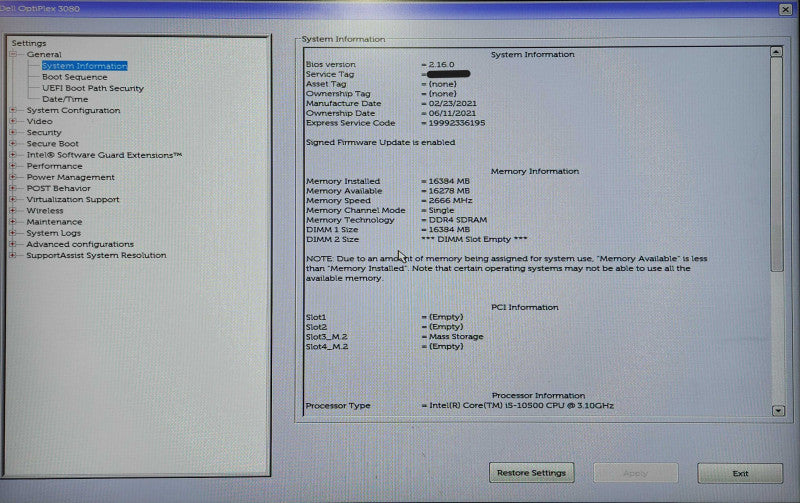Expand the Performance node
800x503 pixels.
point(13,166)
